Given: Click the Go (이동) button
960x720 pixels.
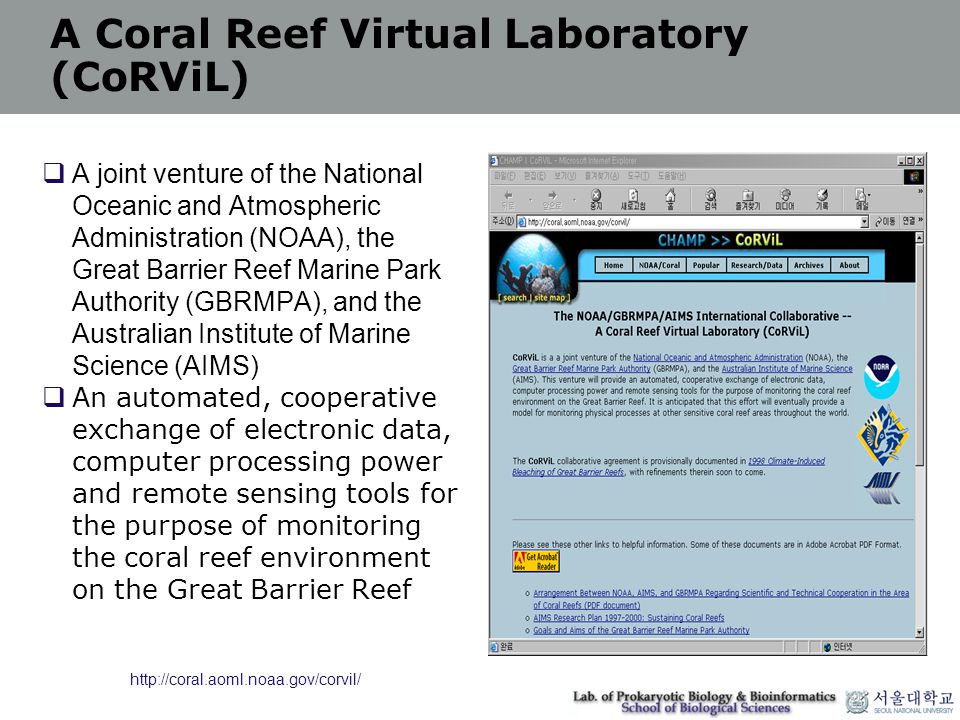Looking at the screenshot, I should pos(885,222).
